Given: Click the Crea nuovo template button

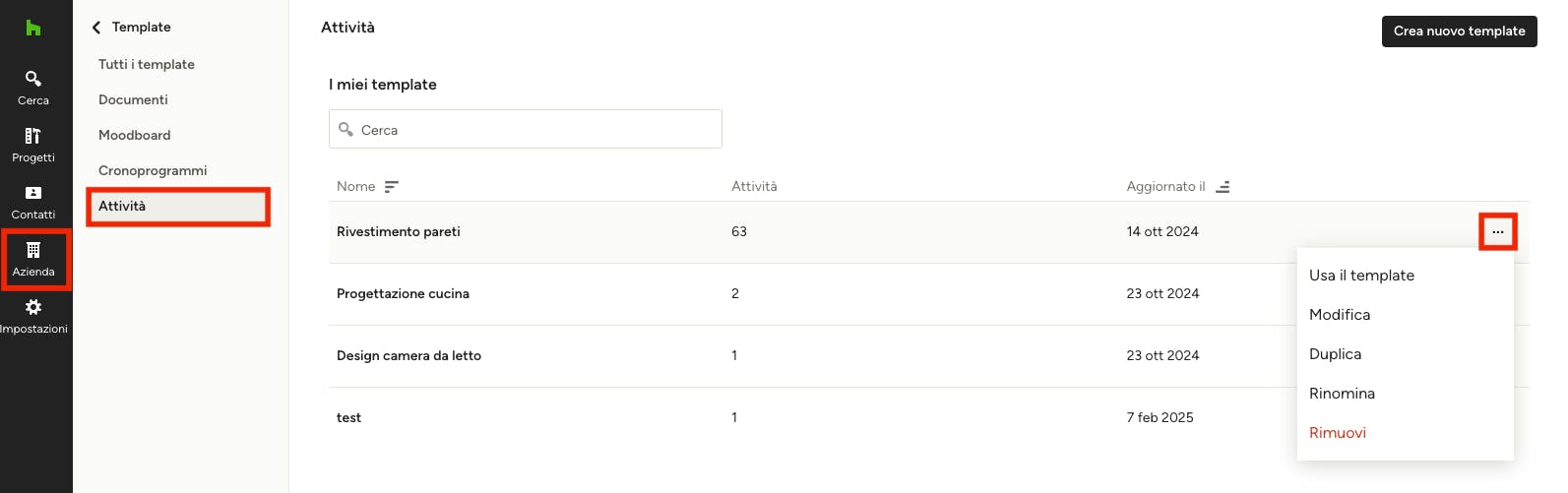Looking at the screenshot, I should pyautogui.click(x=1460, y=31).
